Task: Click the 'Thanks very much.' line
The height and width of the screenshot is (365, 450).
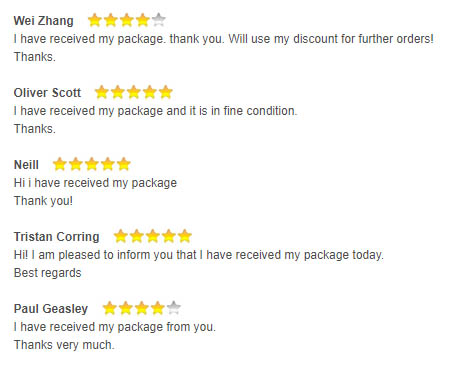Action: click(x=64, y=345)
